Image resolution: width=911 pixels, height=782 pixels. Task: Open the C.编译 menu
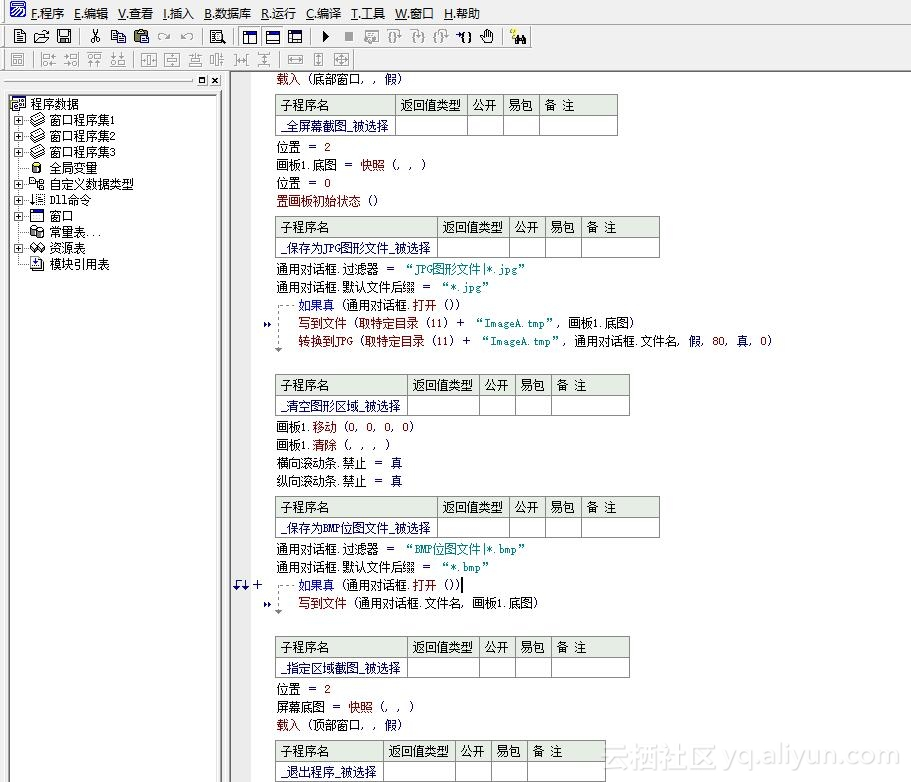tap(324, 13)
